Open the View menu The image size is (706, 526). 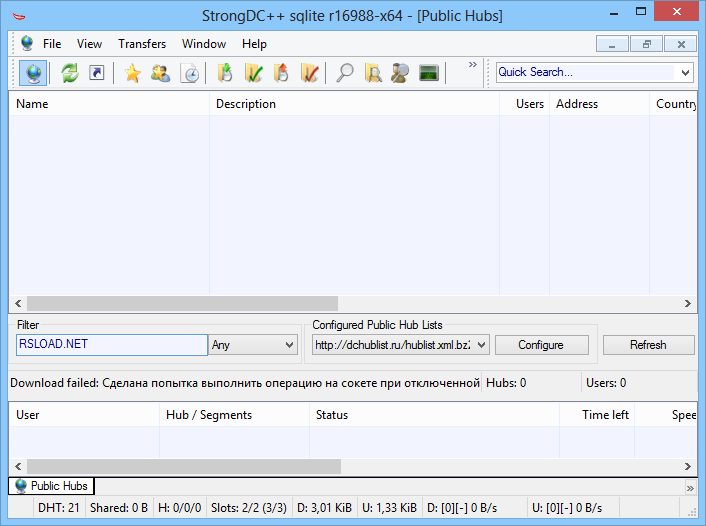(x=89, y=44)
